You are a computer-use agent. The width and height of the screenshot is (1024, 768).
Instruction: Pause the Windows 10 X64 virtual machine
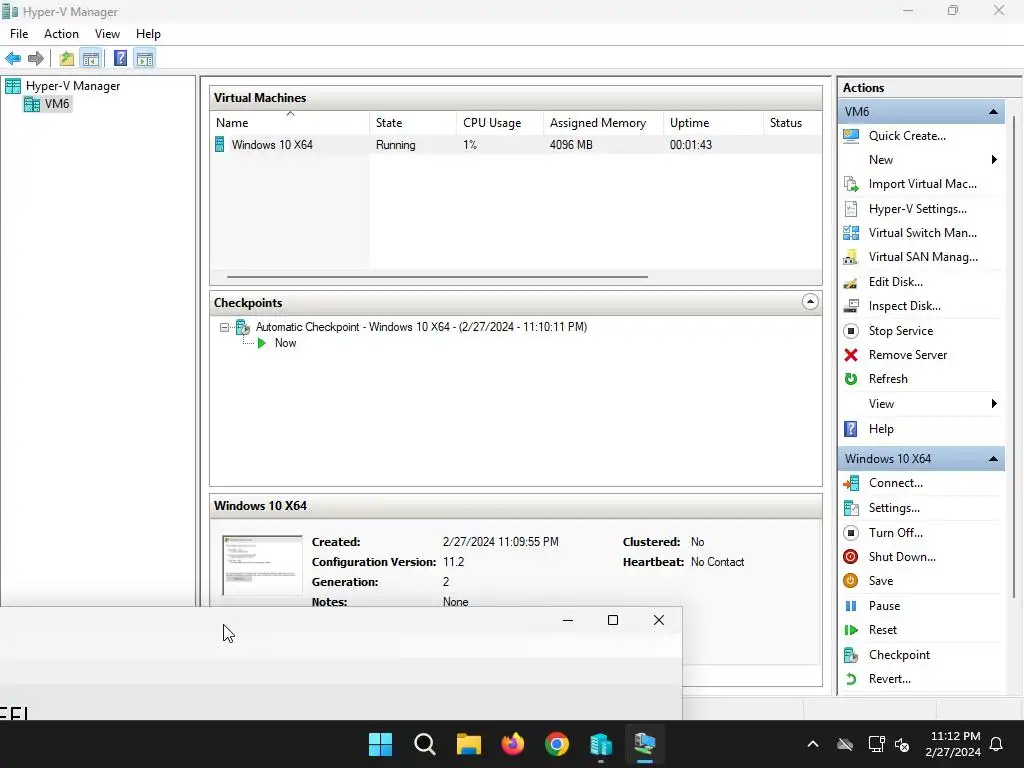(x=884, y=606)
